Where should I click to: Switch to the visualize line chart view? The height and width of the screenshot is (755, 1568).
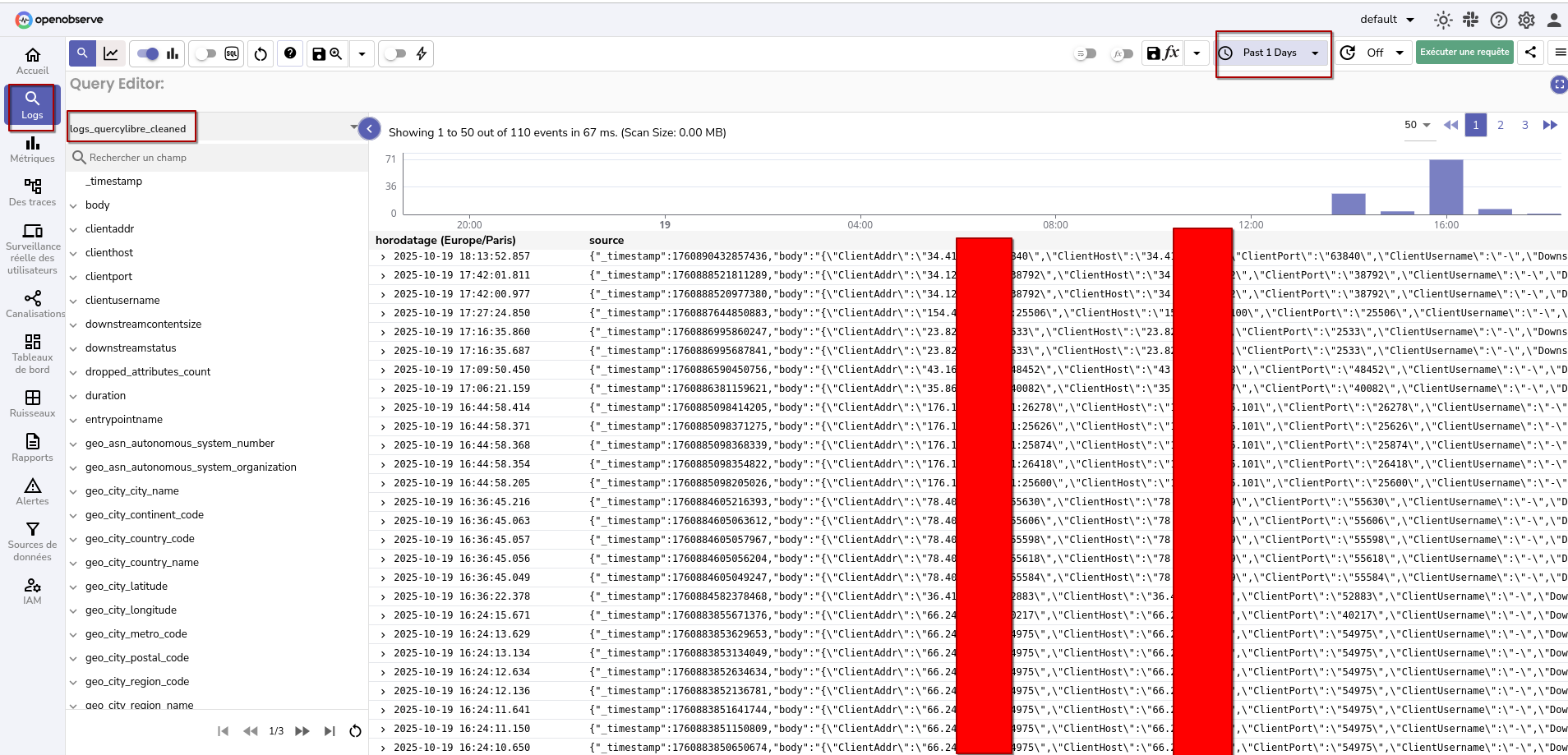click(111, 54)
